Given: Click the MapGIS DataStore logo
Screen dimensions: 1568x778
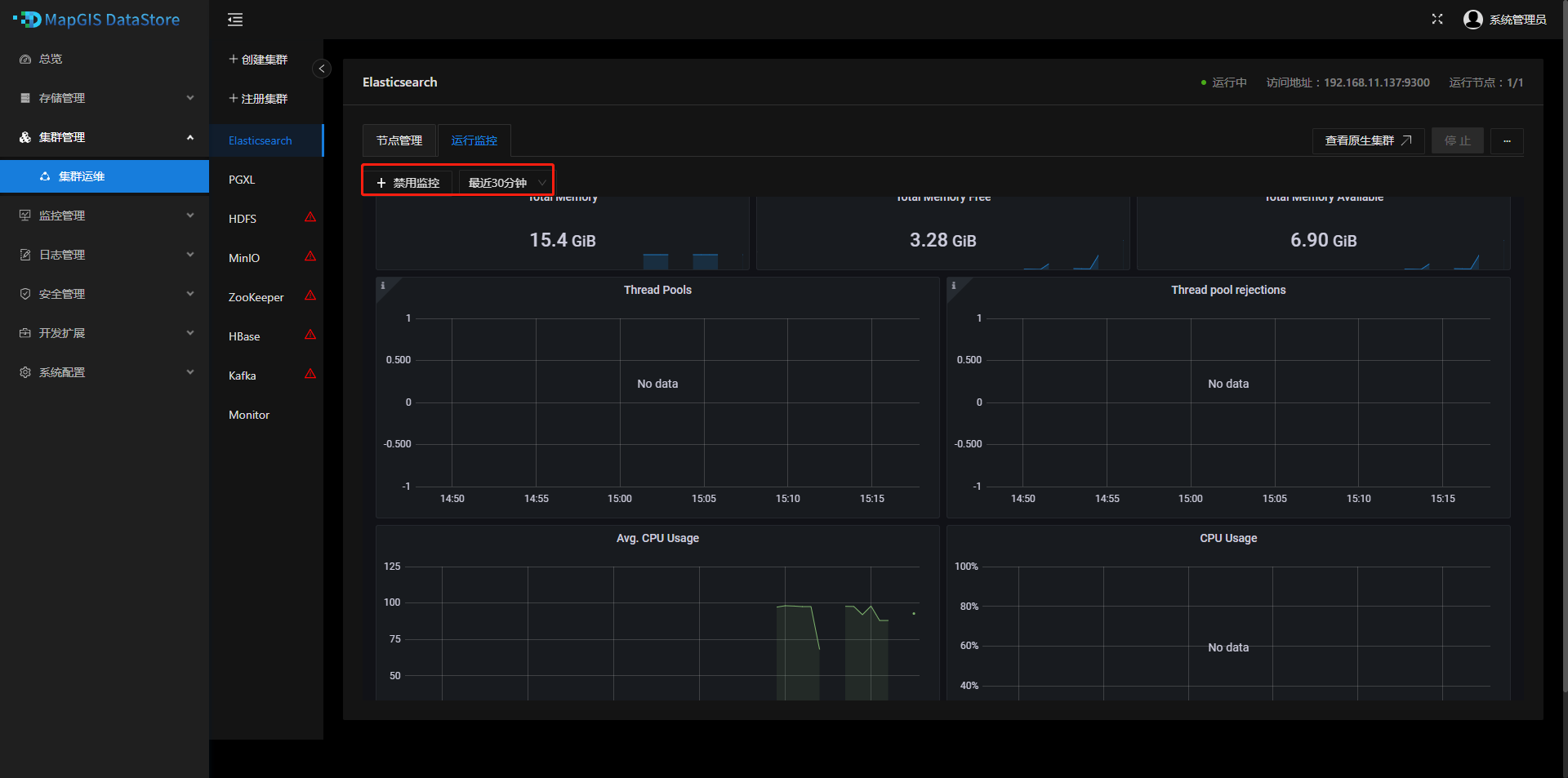Looking at the screenshot, I should coord(96,19).
